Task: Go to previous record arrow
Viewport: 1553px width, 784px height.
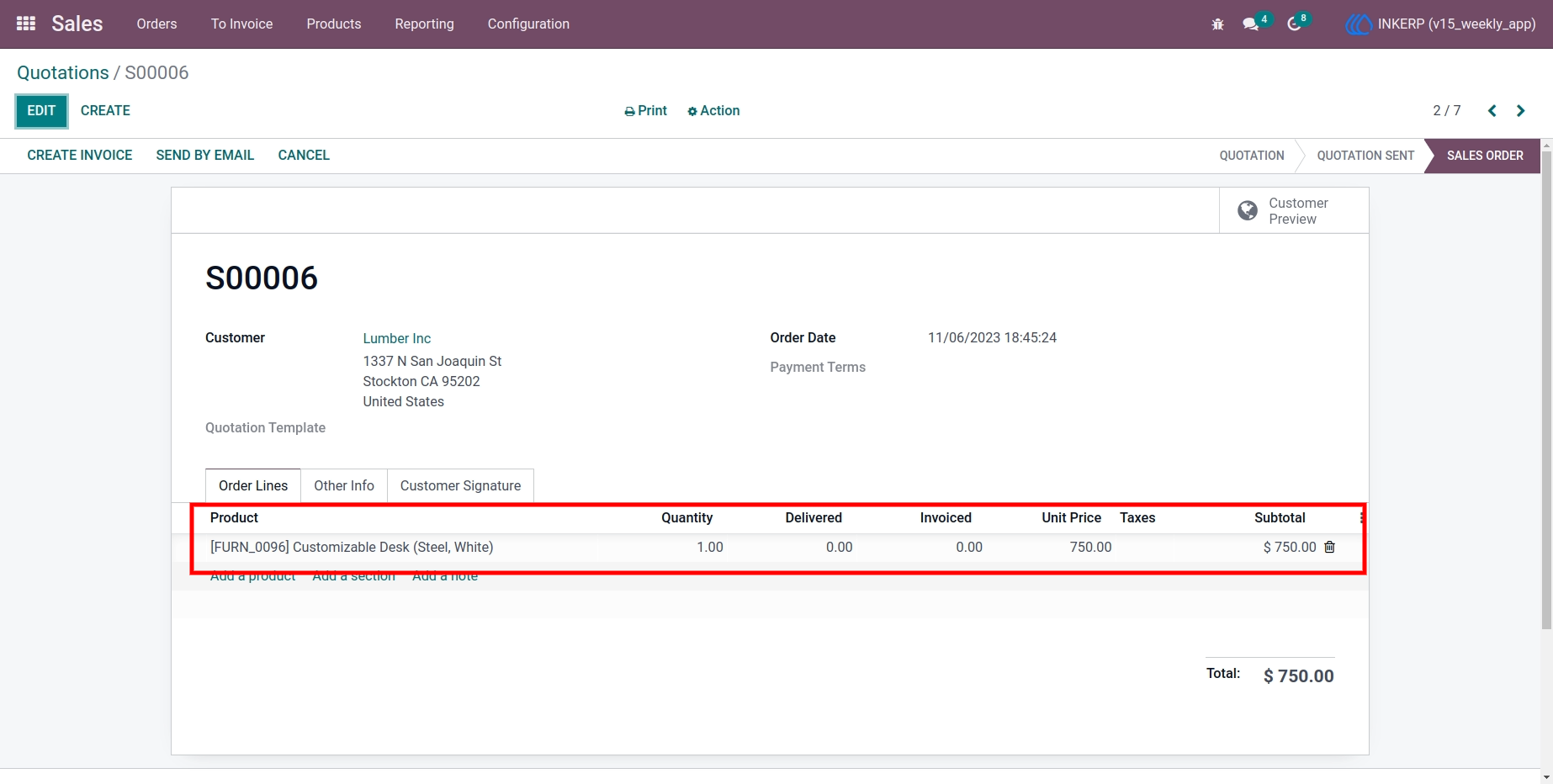Action: 1492,111
